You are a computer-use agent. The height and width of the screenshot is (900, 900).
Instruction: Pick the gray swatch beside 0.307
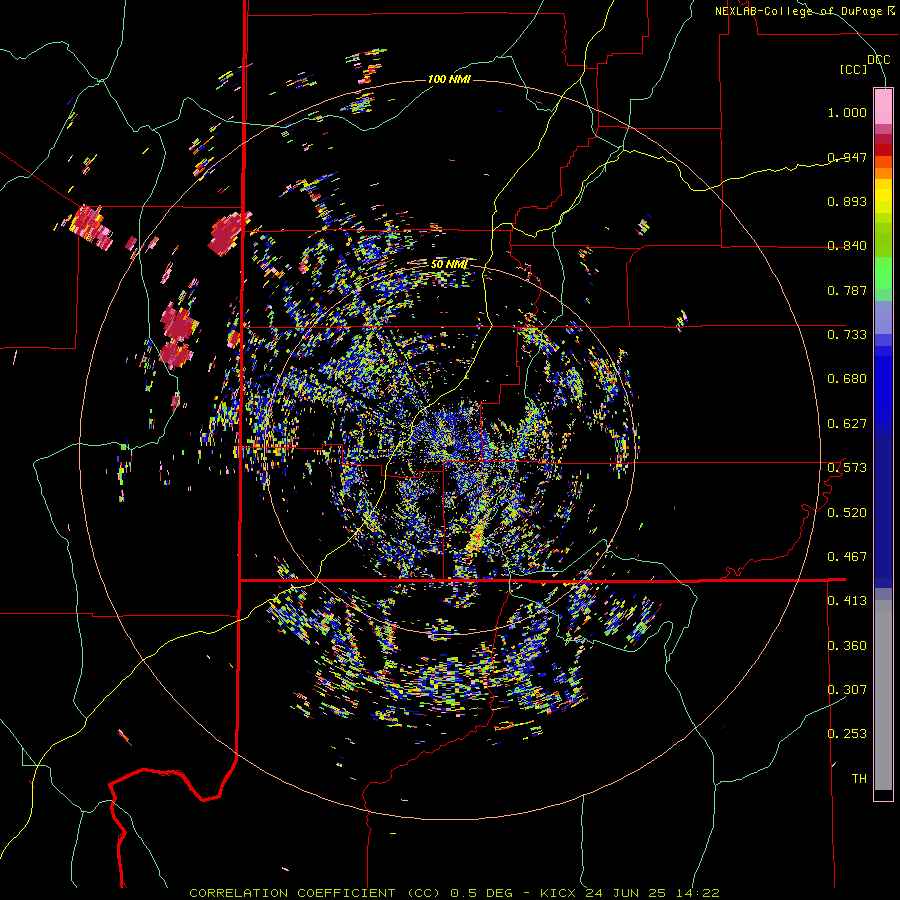[883, 695]
